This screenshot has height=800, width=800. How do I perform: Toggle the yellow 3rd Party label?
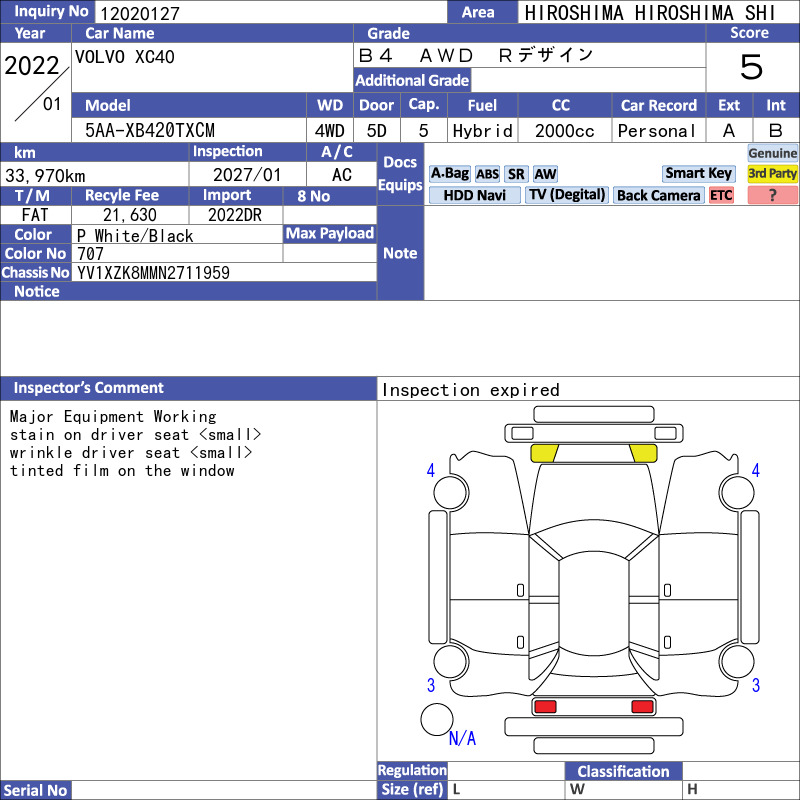click(x=772, y=173)
